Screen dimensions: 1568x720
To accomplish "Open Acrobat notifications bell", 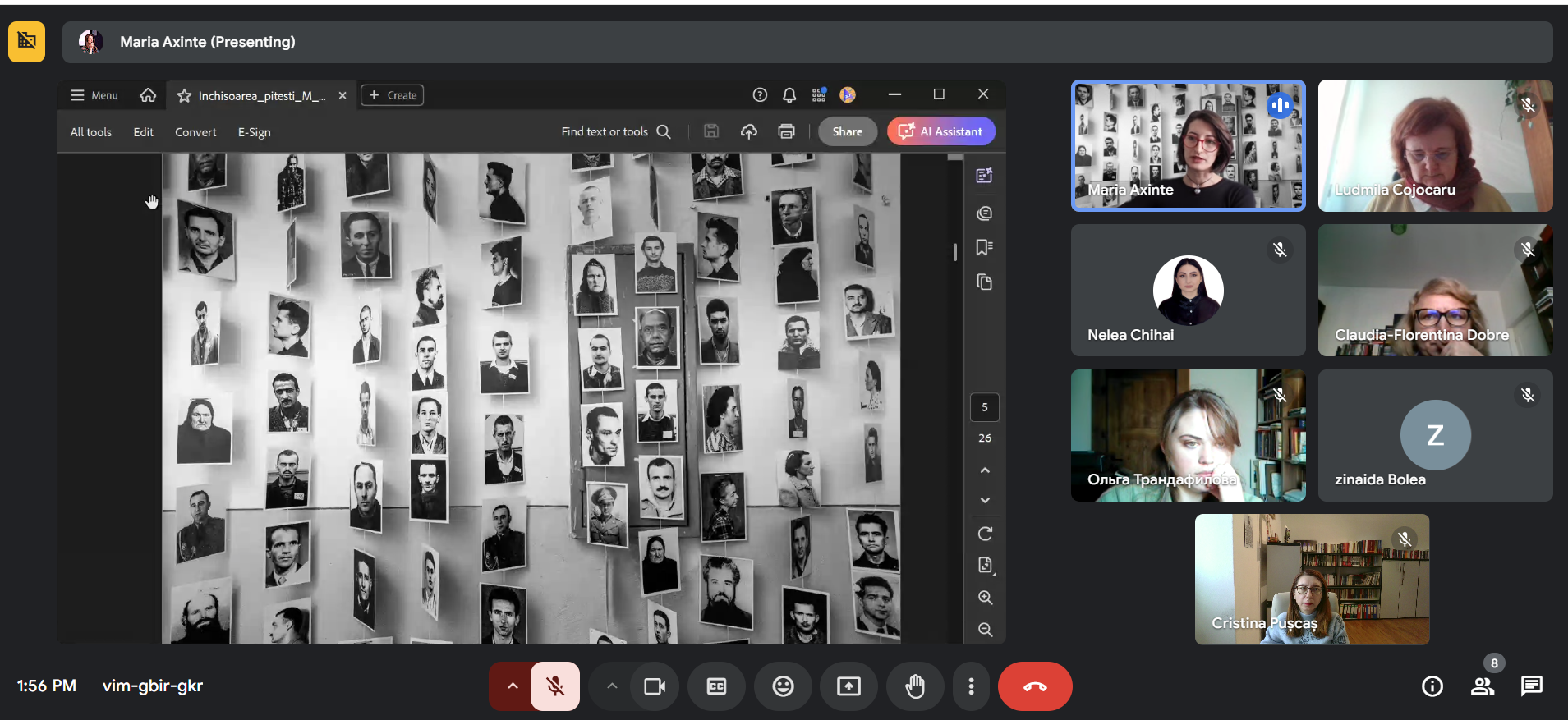I will point(789,95).
